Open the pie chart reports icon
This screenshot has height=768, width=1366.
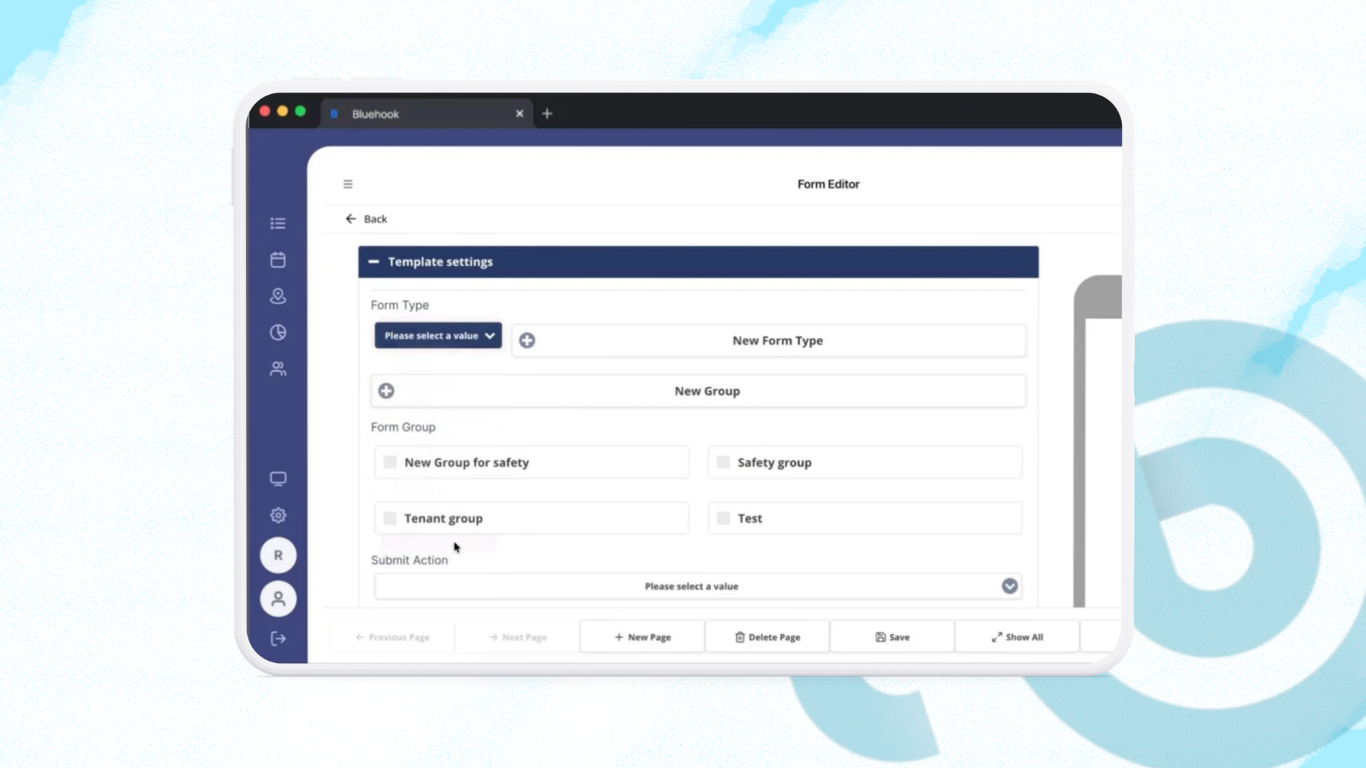coord(278,332)
